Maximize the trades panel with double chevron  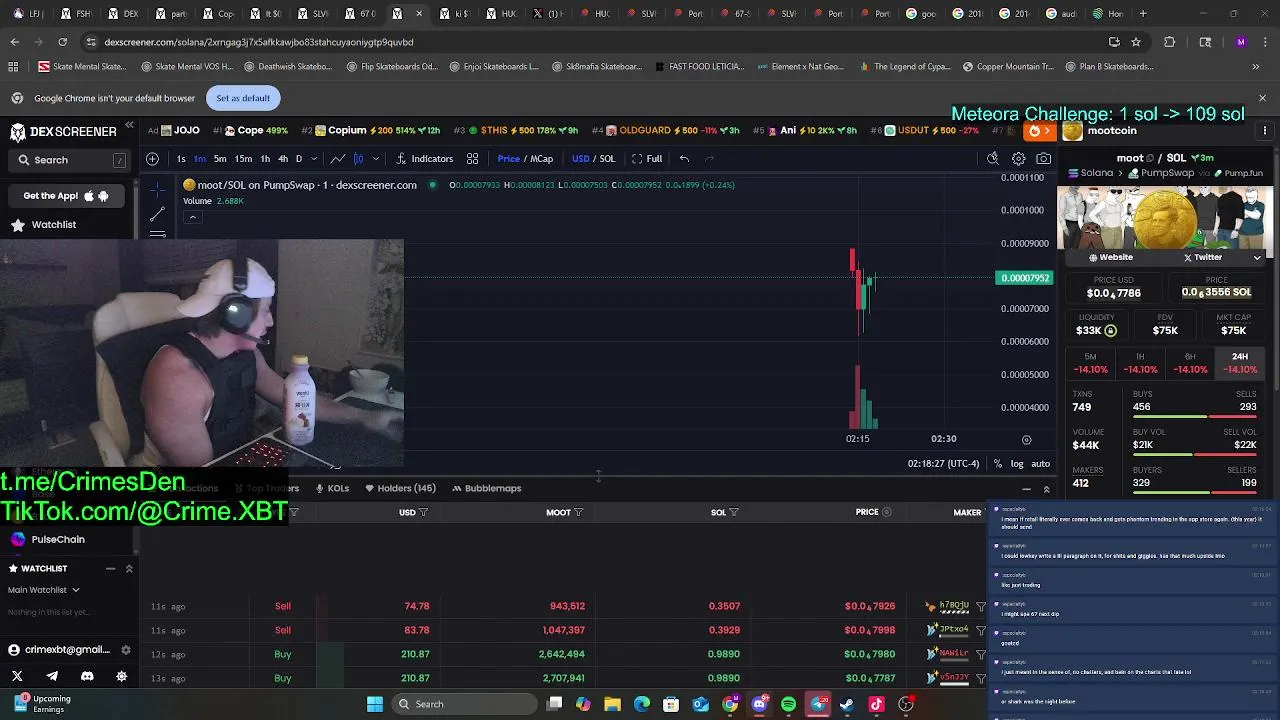1046,489
